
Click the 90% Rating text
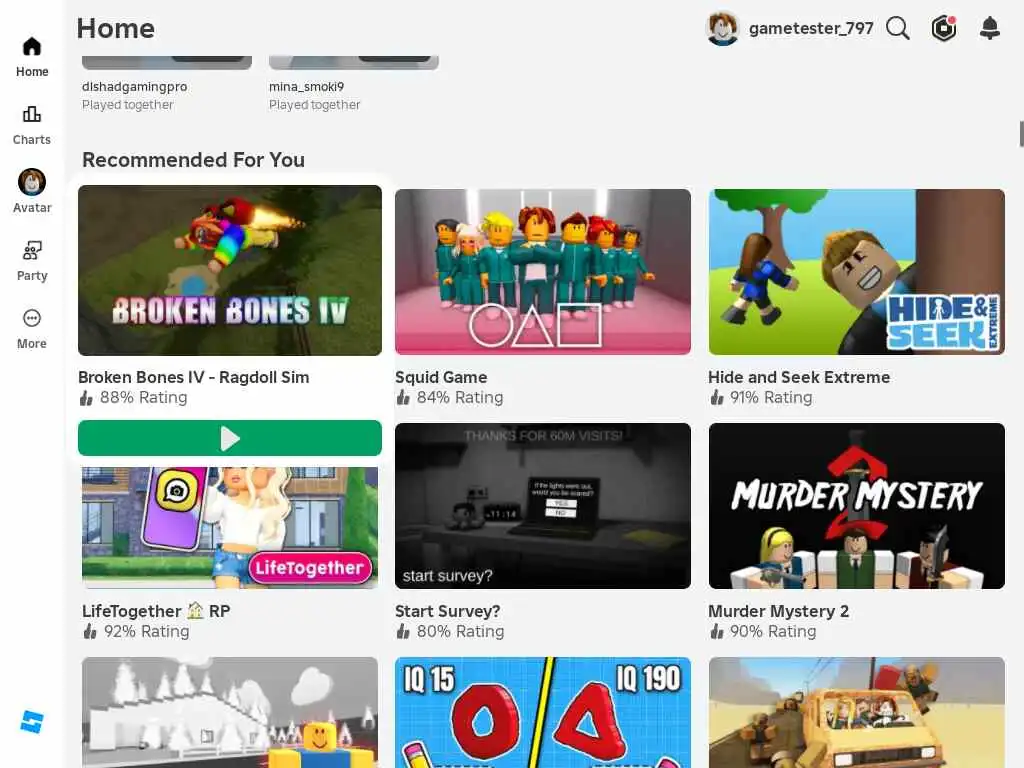[773, 631]
